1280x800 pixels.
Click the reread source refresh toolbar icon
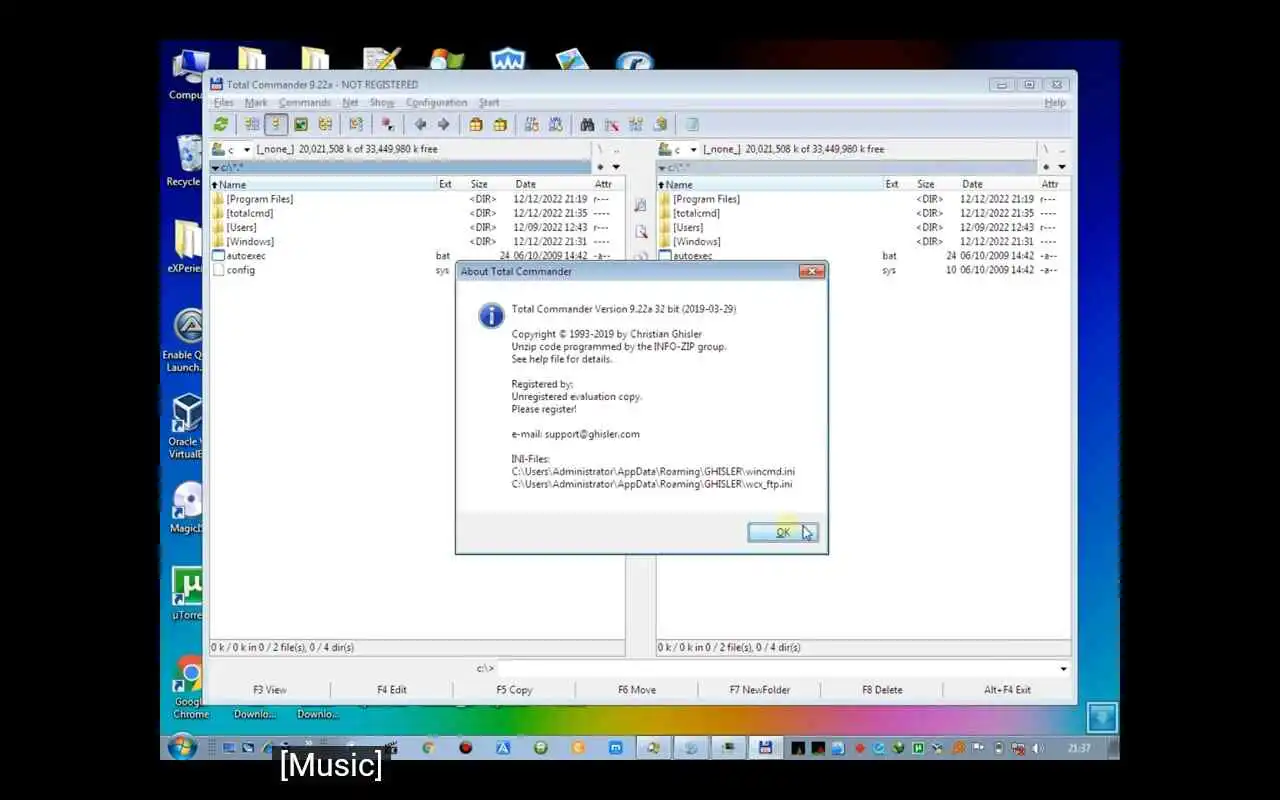click(221, 125)
